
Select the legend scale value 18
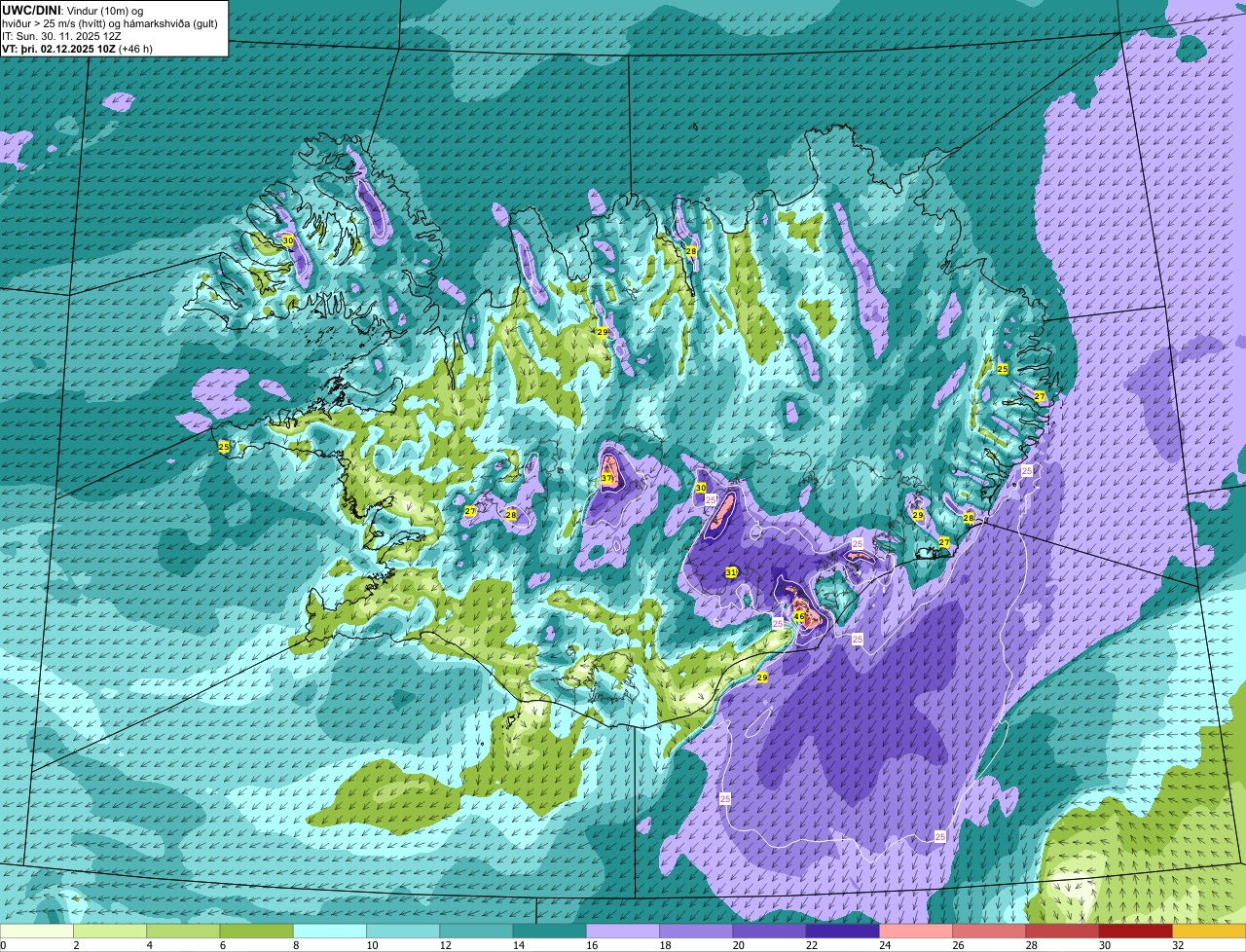(x=665, y=945)
